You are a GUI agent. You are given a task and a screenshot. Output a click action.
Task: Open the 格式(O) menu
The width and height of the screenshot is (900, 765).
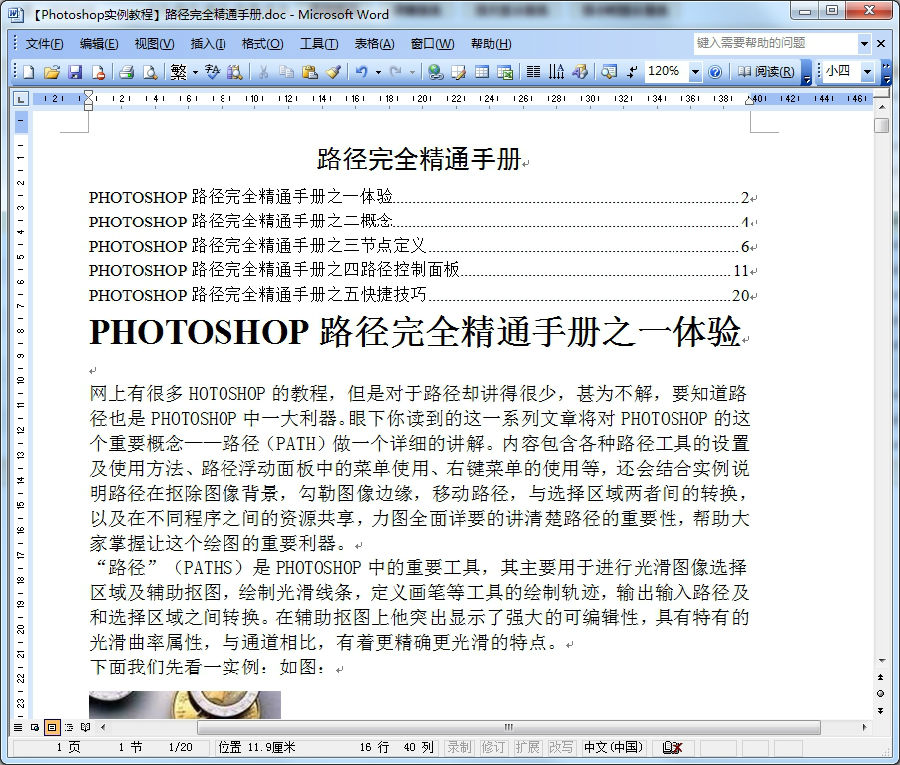click(x=262, y=44)
